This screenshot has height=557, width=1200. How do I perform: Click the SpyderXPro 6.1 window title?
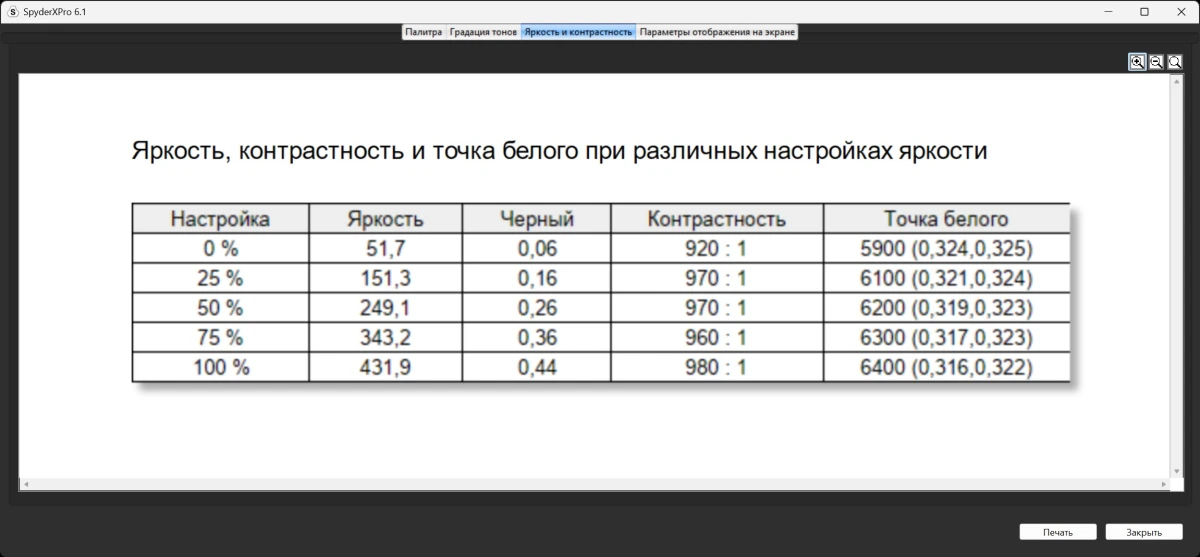[55, 11]
